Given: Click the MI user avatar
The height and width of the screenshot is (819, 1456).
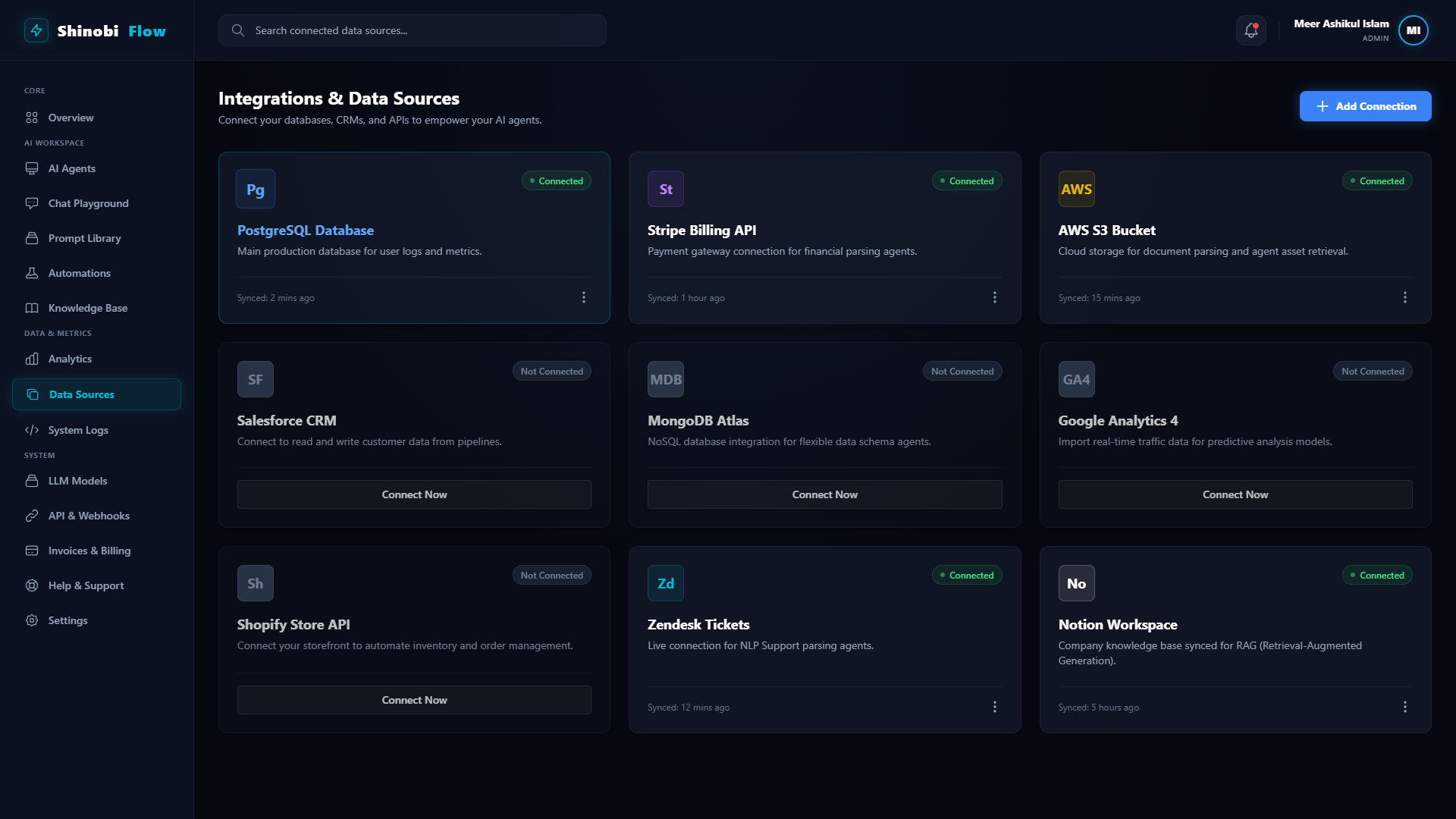Looking at the screenshot, I should tap(1414, 30).
